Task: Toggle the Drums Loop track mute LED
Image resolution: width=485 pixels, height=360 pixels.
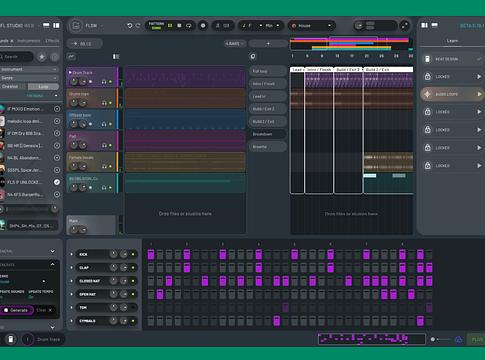Action: (110, 103)
